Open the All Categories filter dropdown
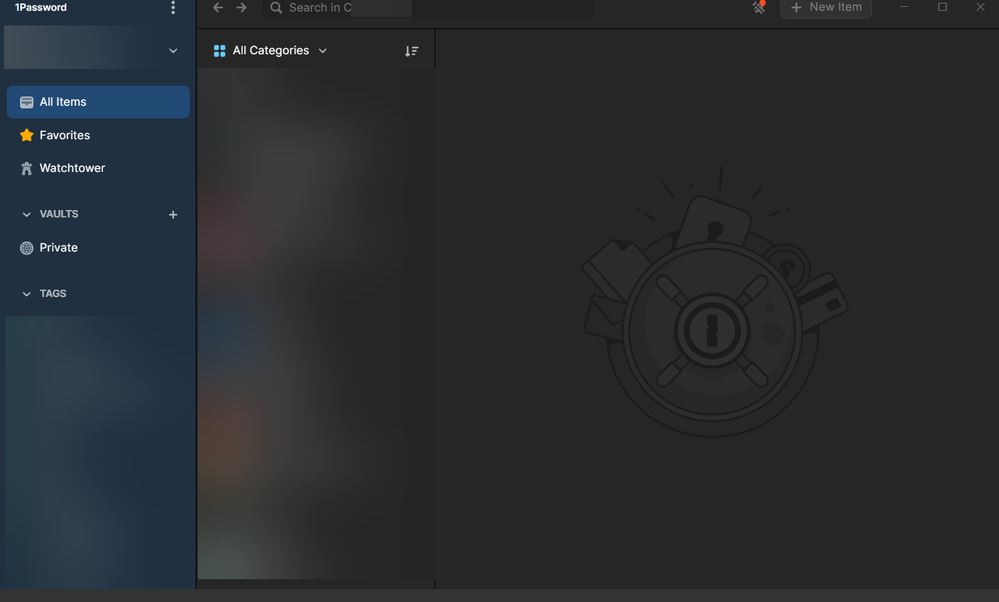This screenshot has width=999, height=602. [270, 51]
